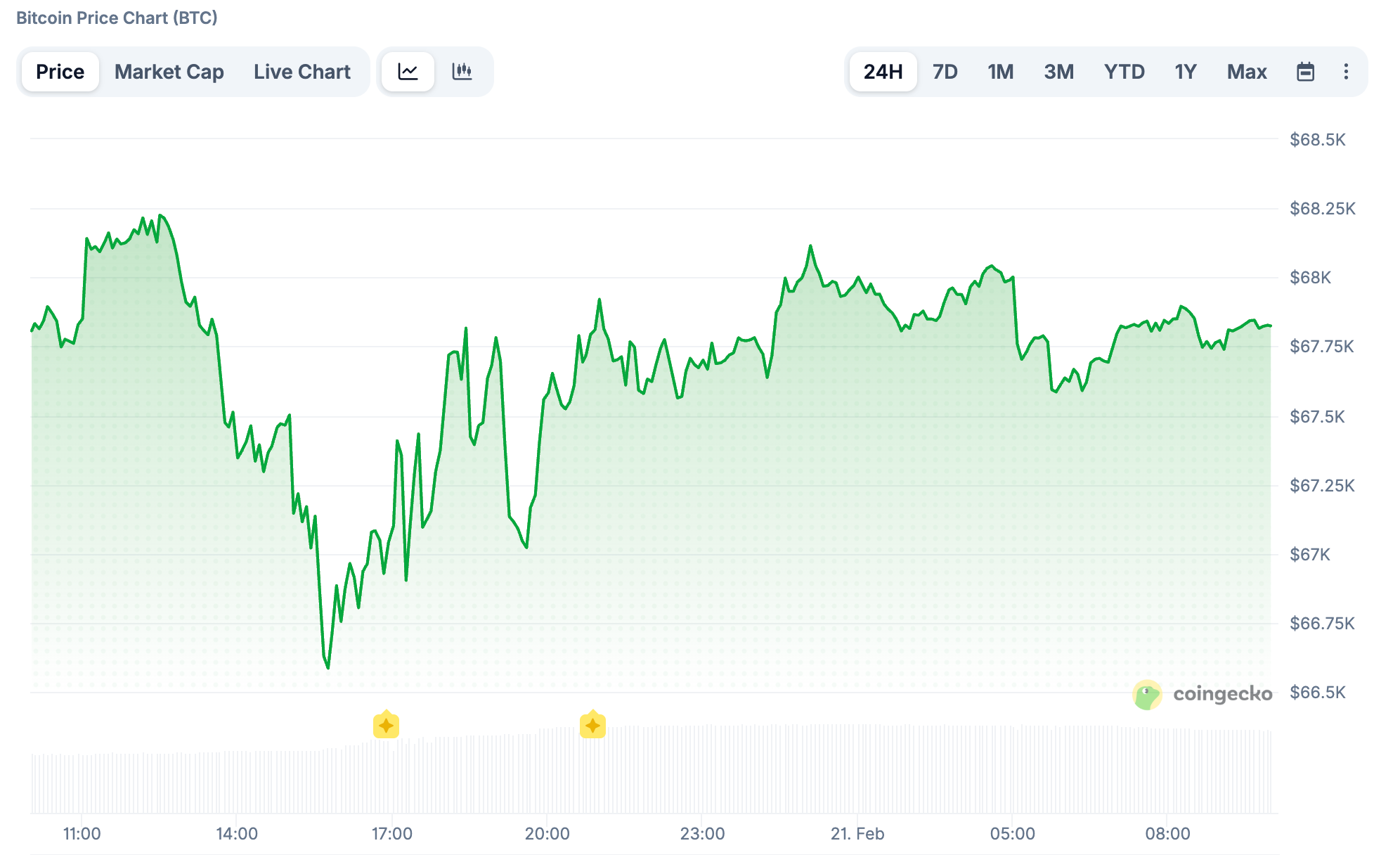Select the 24H time range
Viewport: 1400px width, 855px height.
point(883,72)
